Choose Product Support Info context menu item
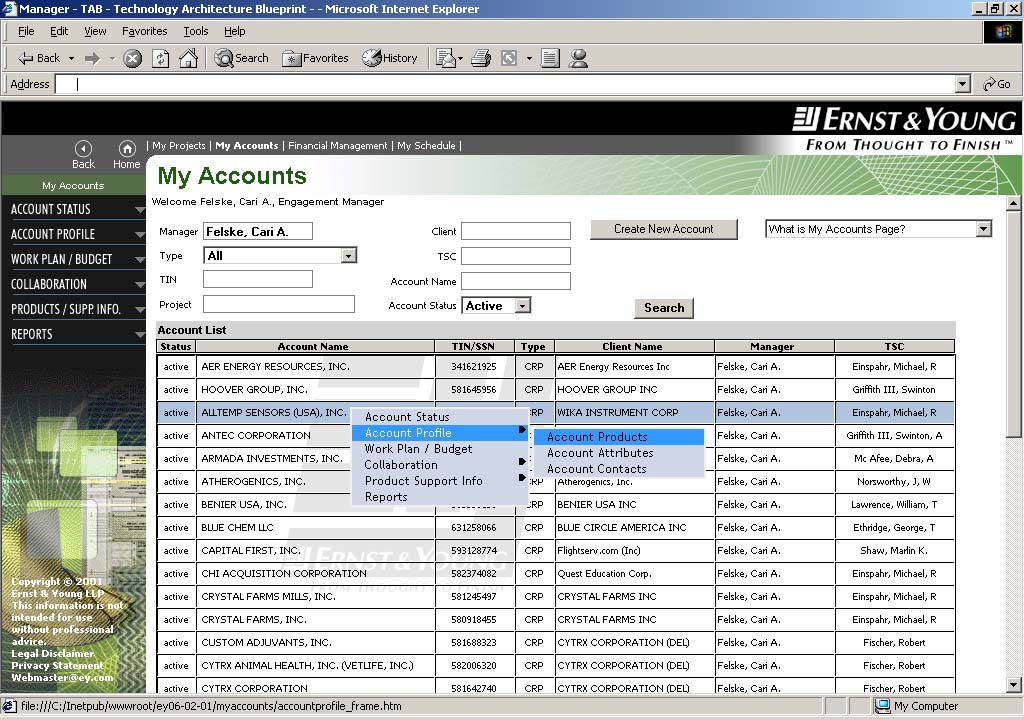 tap(440, 481)
